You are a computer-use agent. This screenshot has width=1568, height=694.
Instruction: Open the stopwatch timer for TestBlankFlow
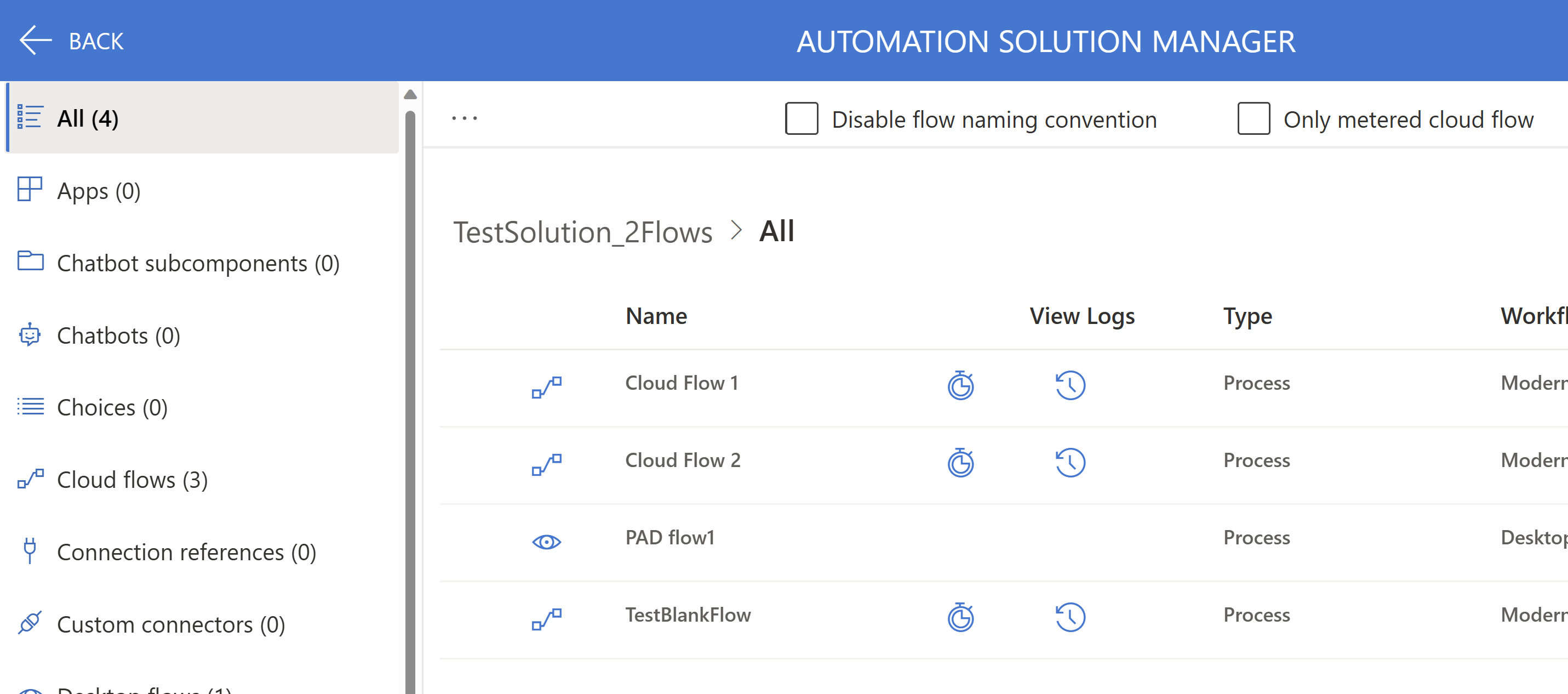pyautogui.click(x=960, y=617)
